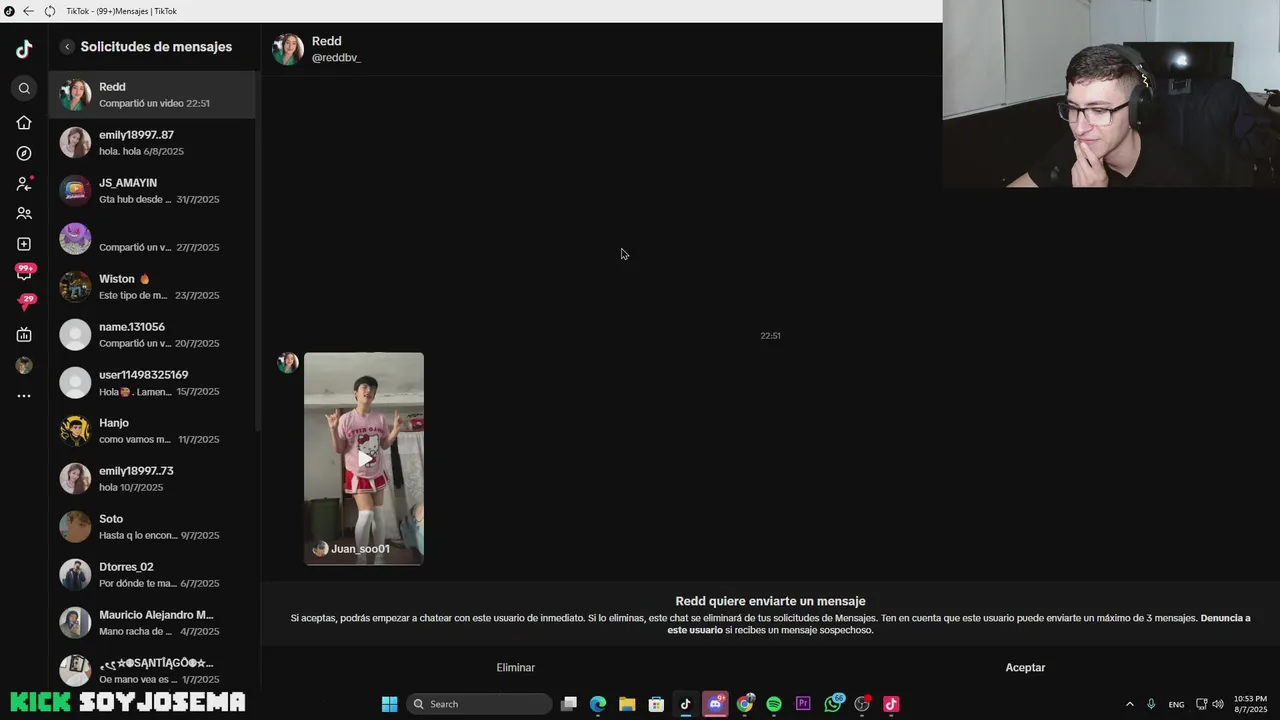Open Microsoft Edge from the taskbar
The image size is (1280, 720).
598,704
